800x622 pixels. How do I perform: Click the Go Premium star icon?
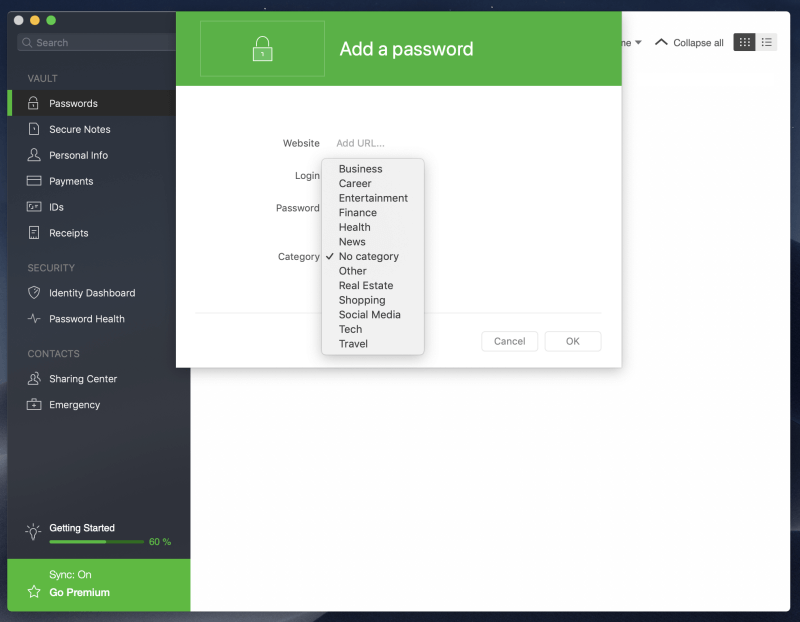tap(34, 591)
